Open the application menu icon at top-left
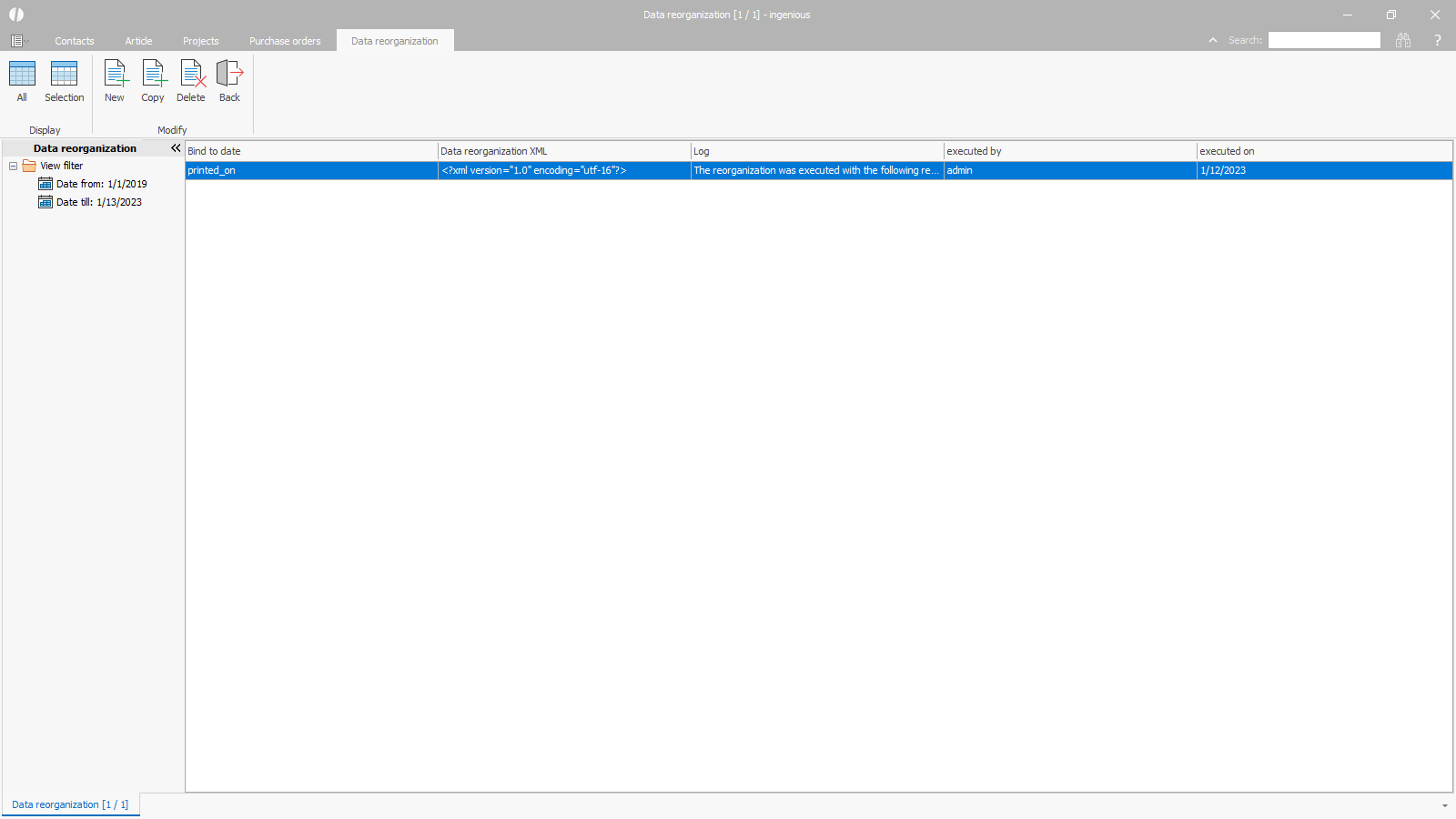 (17, 41)
